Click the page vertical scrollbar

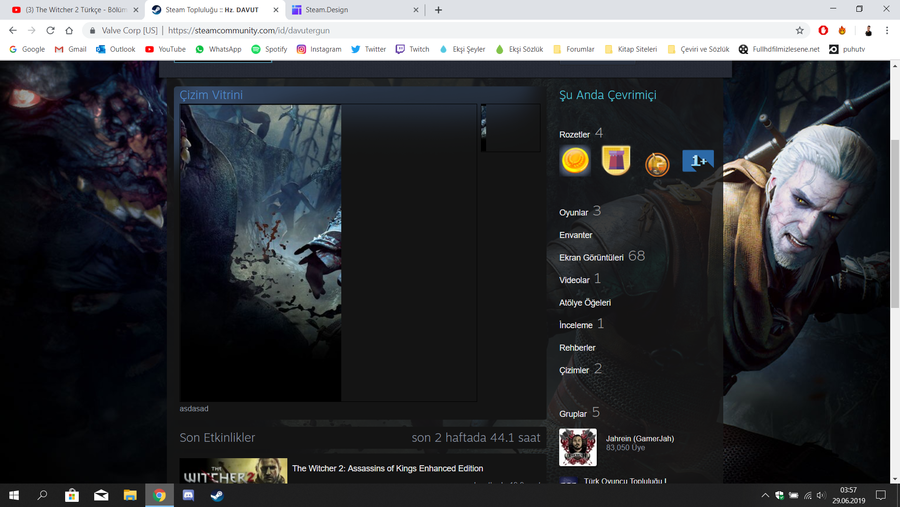tap(894, 224)
